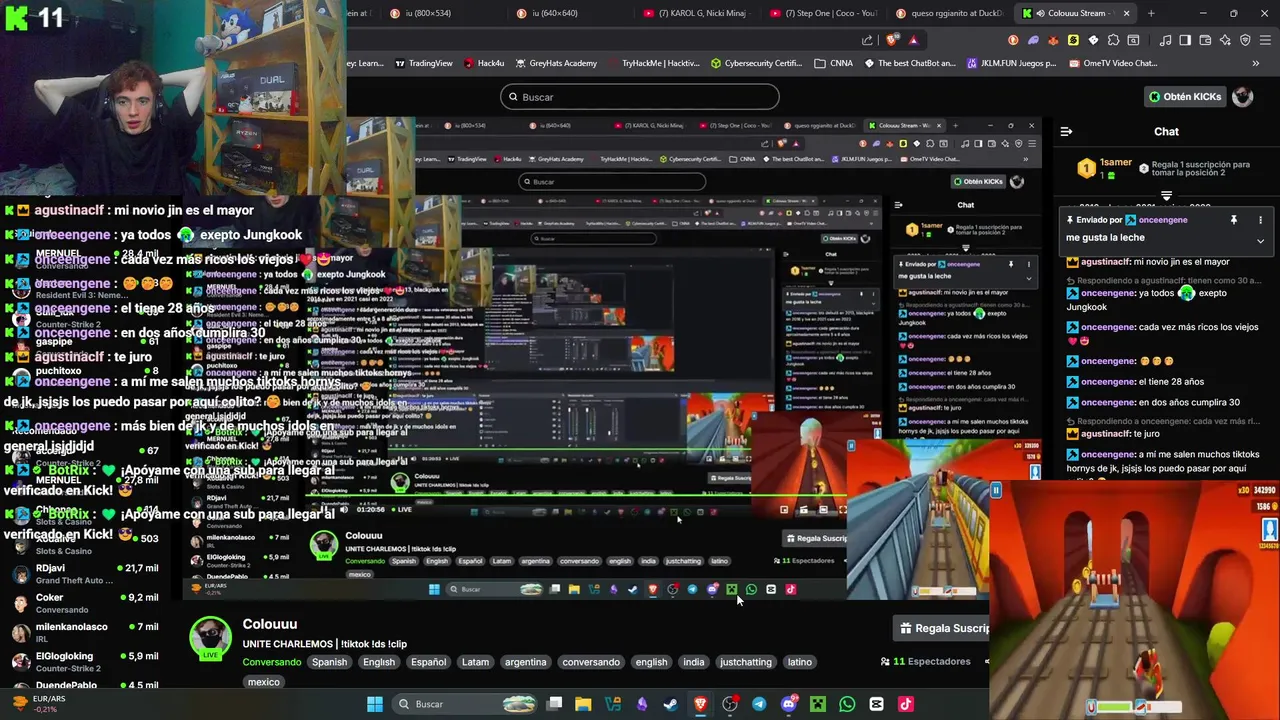
Task: Open the Leo AI sparkle icon
Action: click(1225, 40)
